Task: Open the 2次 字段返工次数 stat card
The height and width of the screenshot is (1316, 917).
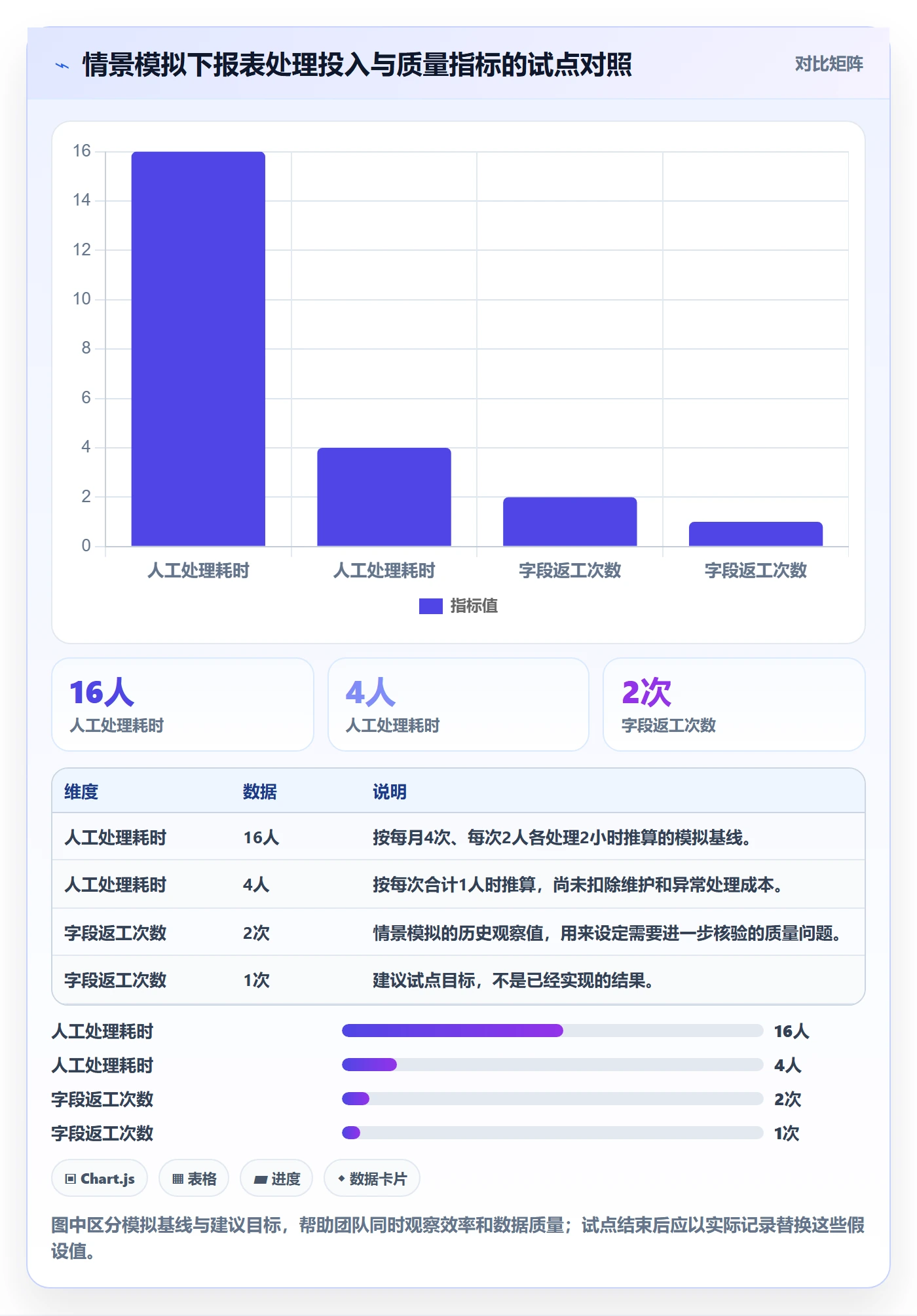Action: point(734,704)
